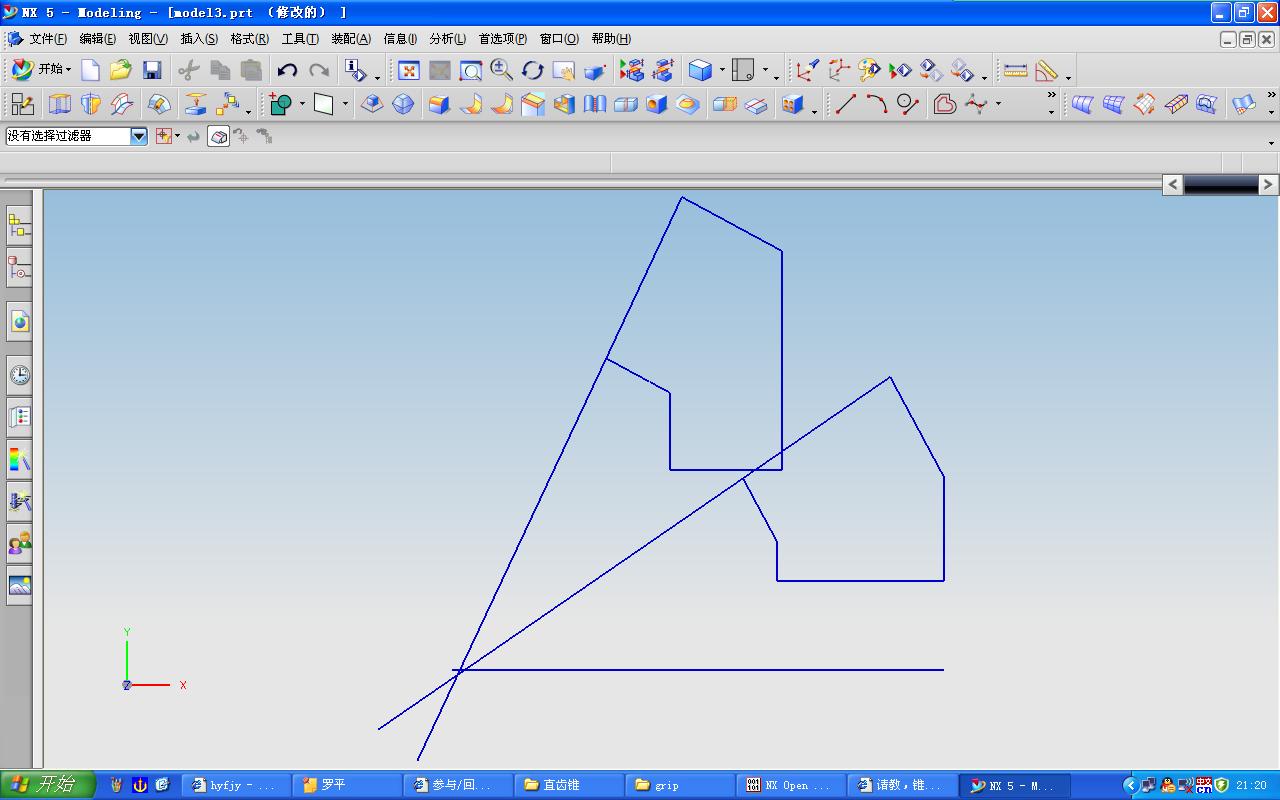Expand the datum plane dropdown arrow
Viewport: 1280px width, 800px height.
[x=345, y=104]
